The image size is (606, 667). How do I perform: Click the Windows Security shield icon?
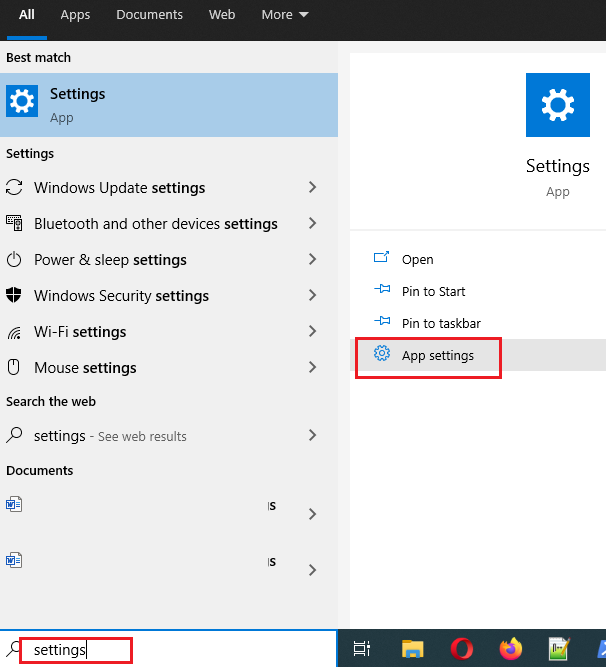tap(14, 295)
